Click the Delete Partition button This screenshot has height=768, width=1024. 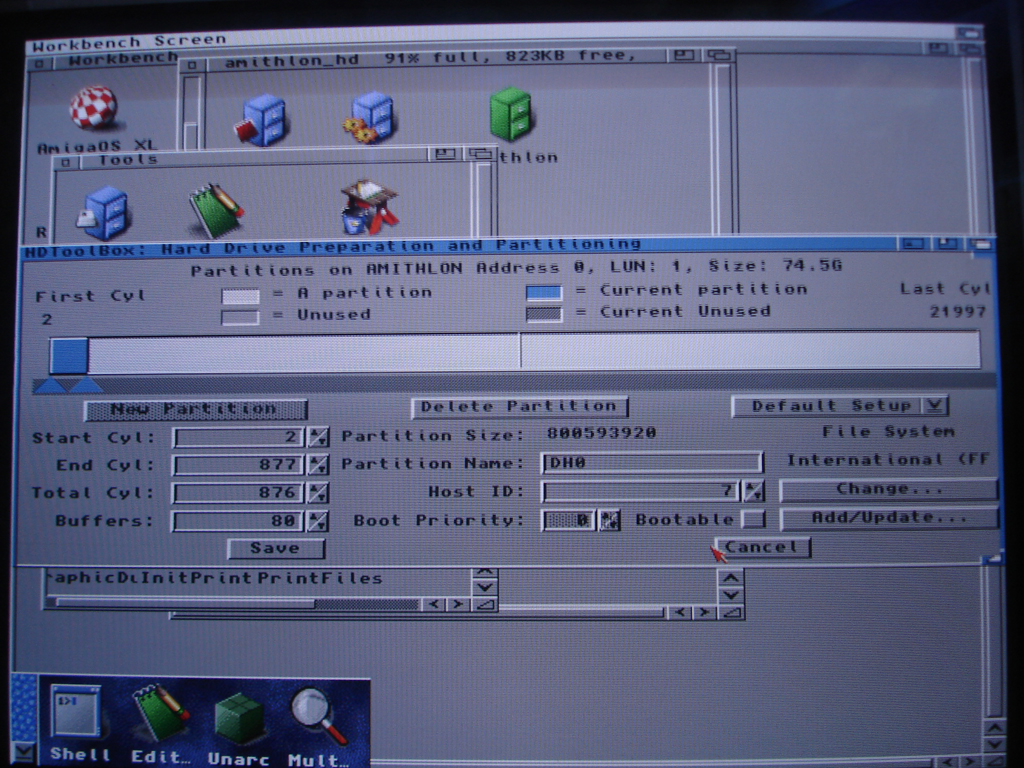click(519, 407)
